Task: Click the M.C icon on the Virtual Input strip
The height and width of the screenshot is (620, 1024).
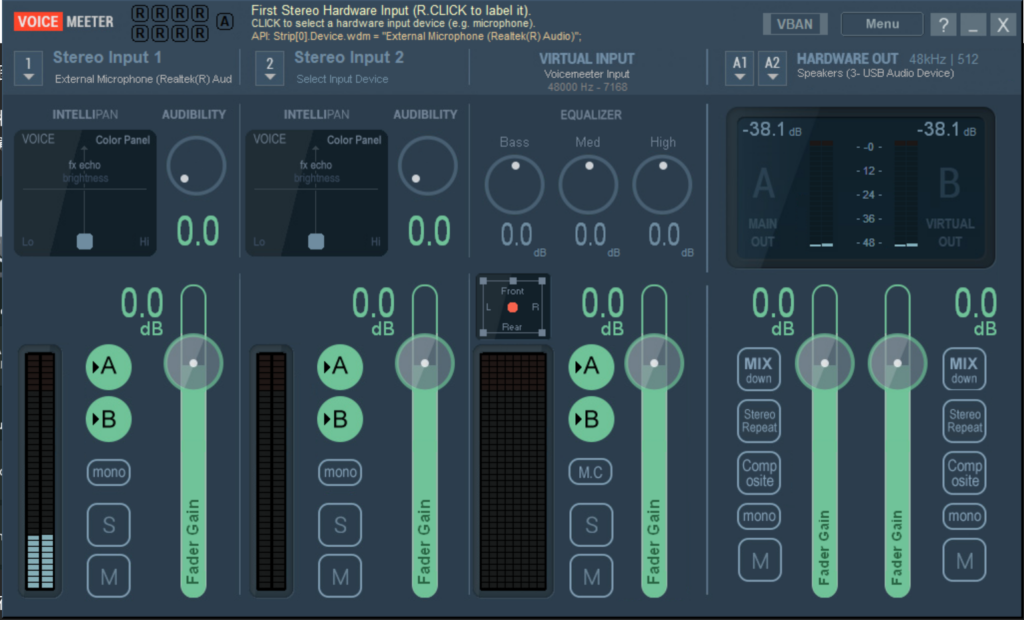Action: coord(591,472)
